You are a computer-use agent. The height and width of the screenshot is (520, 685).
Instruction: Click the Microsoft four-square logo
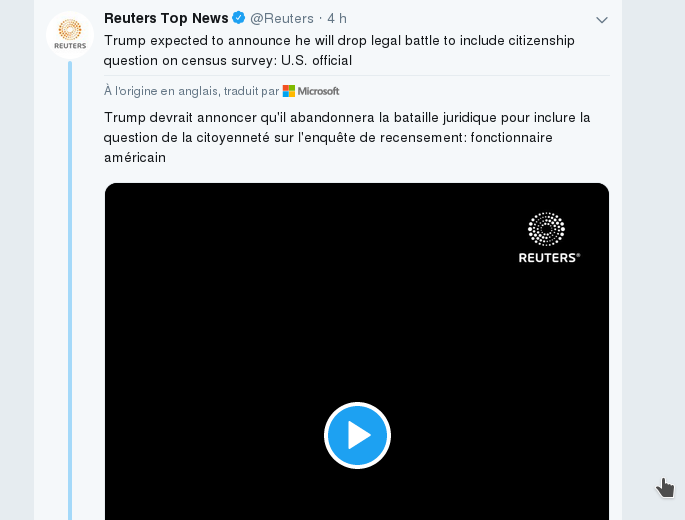[x=289, y=91]
